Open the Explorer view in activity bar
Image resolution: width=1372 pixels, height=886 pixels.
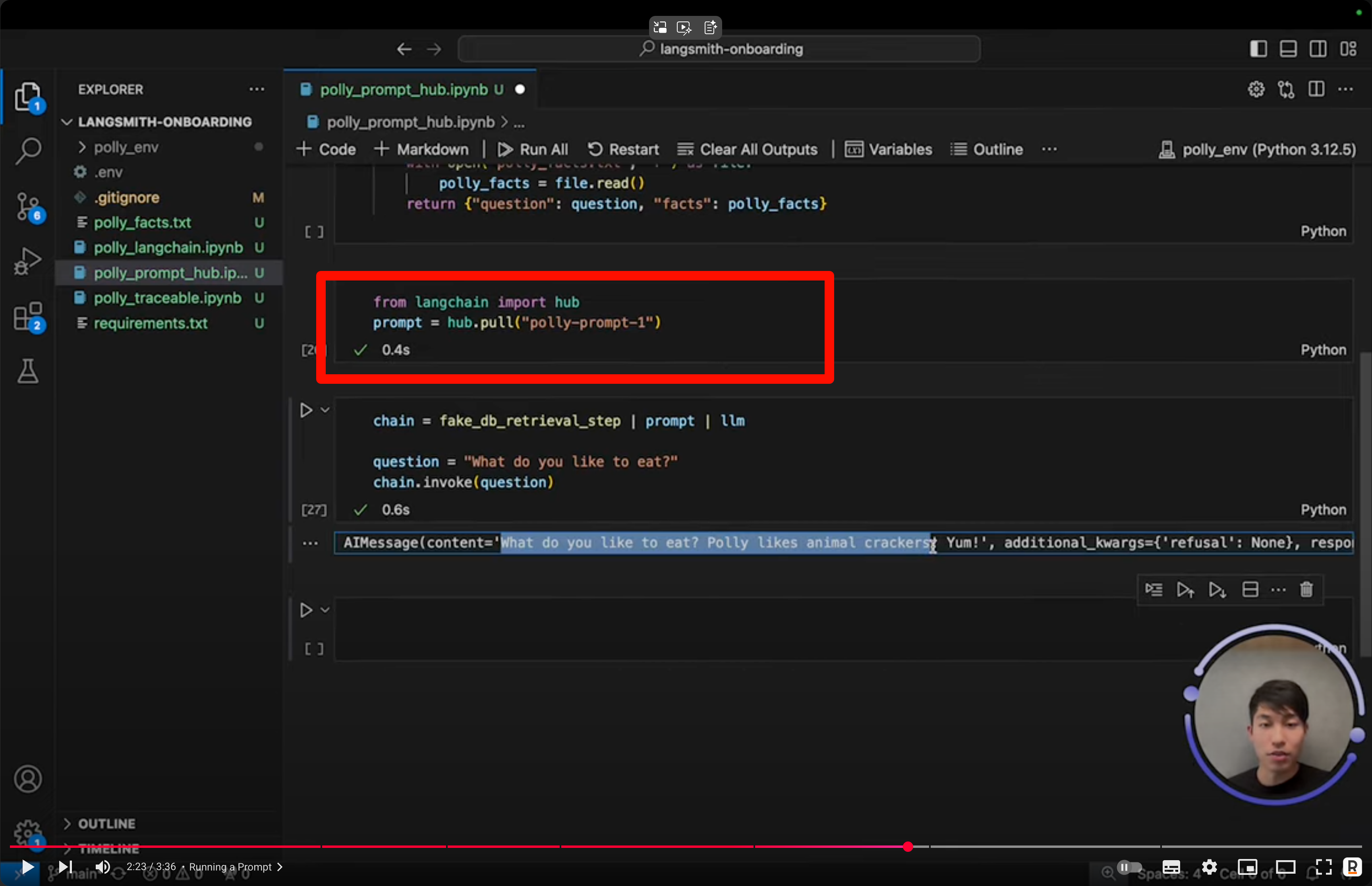[27, 96]
